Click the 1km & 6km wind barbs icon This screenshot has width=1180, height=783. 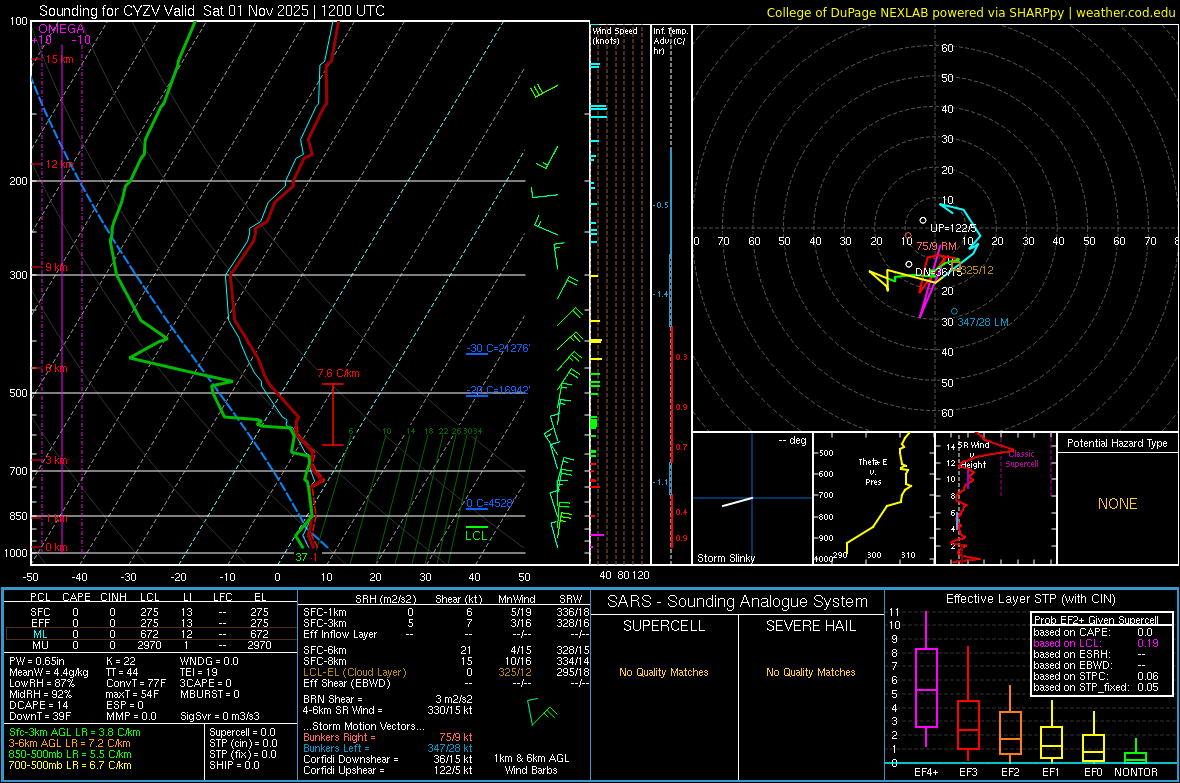(x=541, y=711)
